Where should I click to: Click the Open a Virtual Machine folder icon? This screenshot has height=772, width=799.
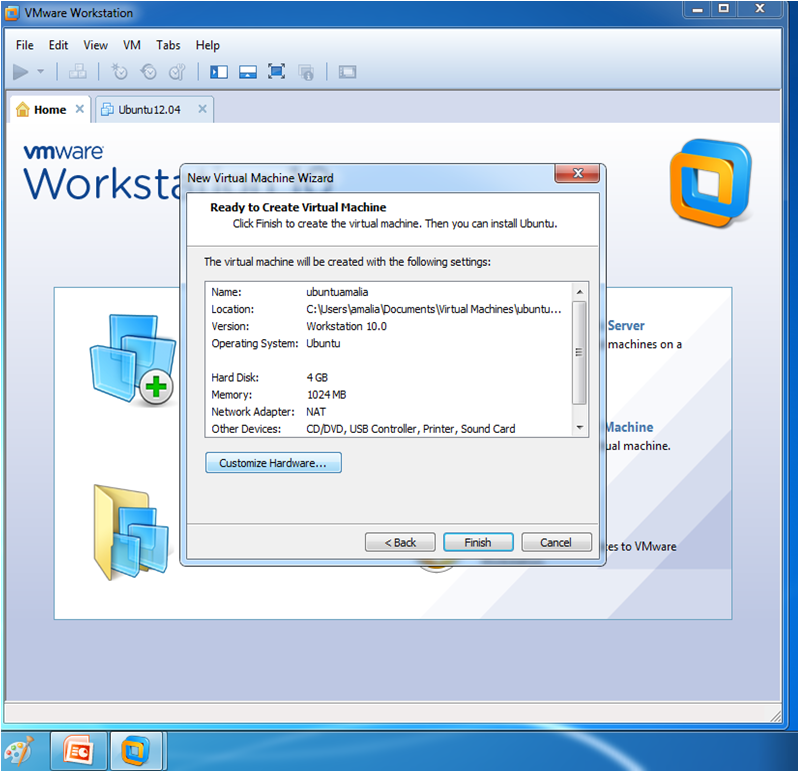[x=131, y=533]
